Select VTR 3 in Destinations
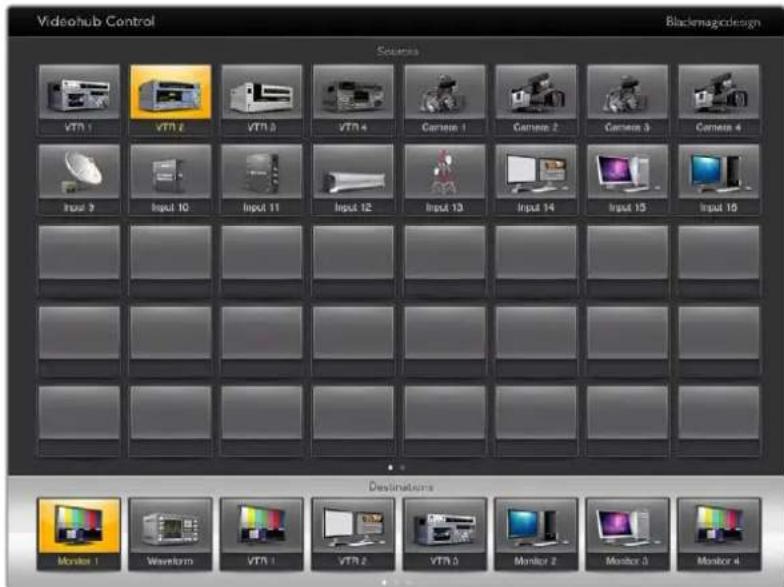Image resolution: width=784 pixels, height=587 pixels. 444,534
